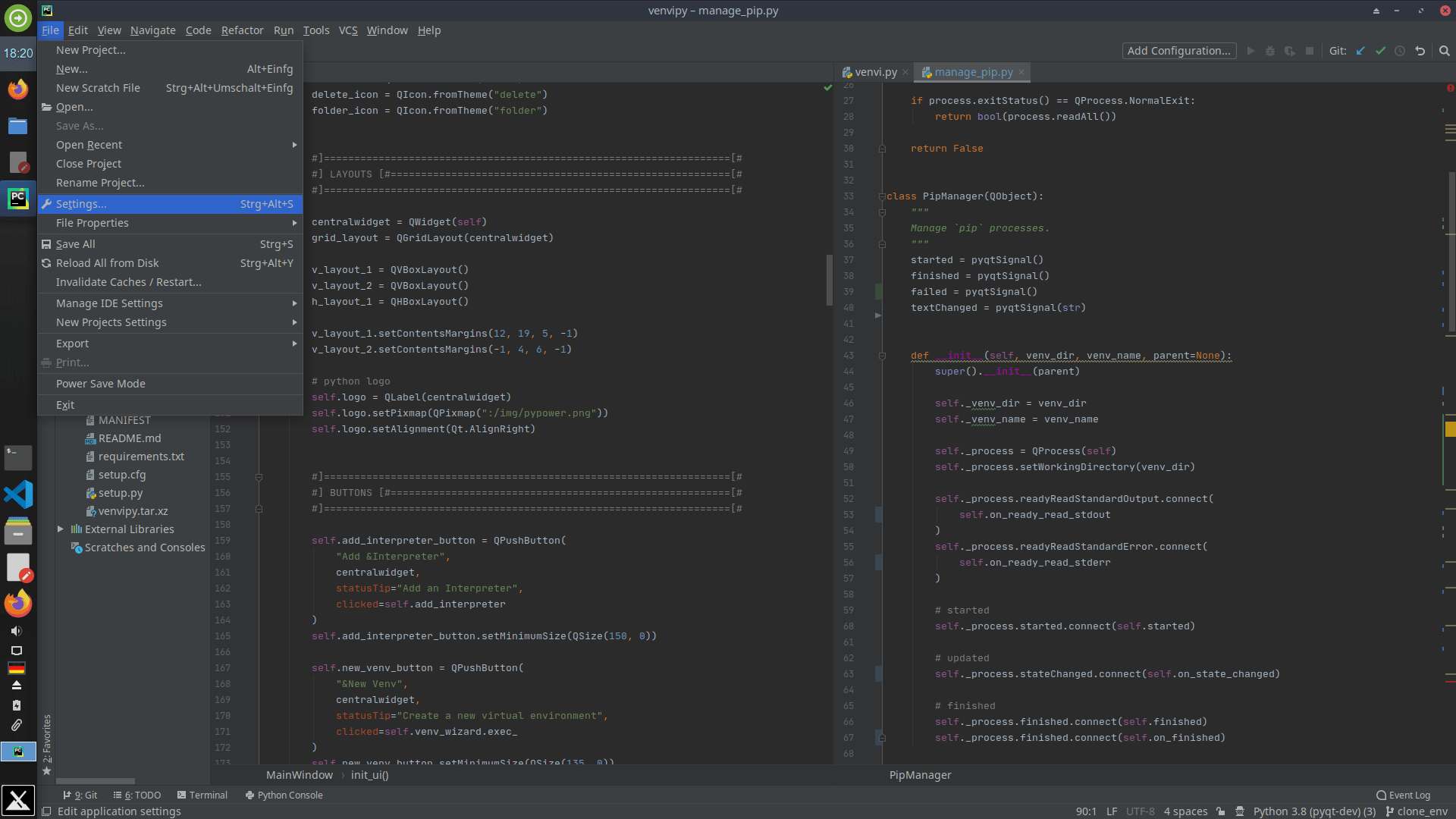Toggle Power Save Mode in File menu
The image size is (1456, 819).
[100, 383]
